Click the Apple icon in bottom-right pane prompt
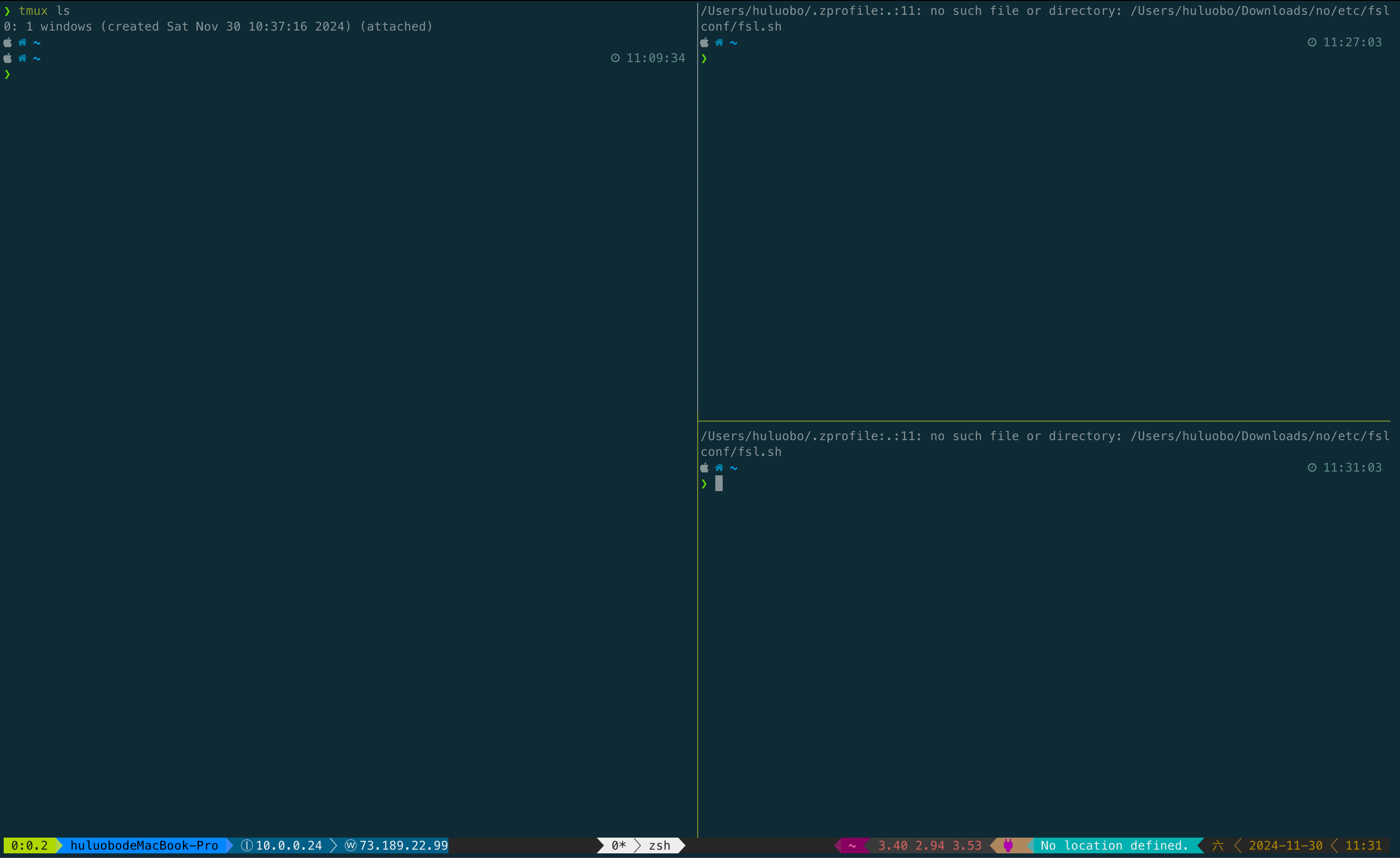This screenshot has width=1400, height=858. point(705,467)
